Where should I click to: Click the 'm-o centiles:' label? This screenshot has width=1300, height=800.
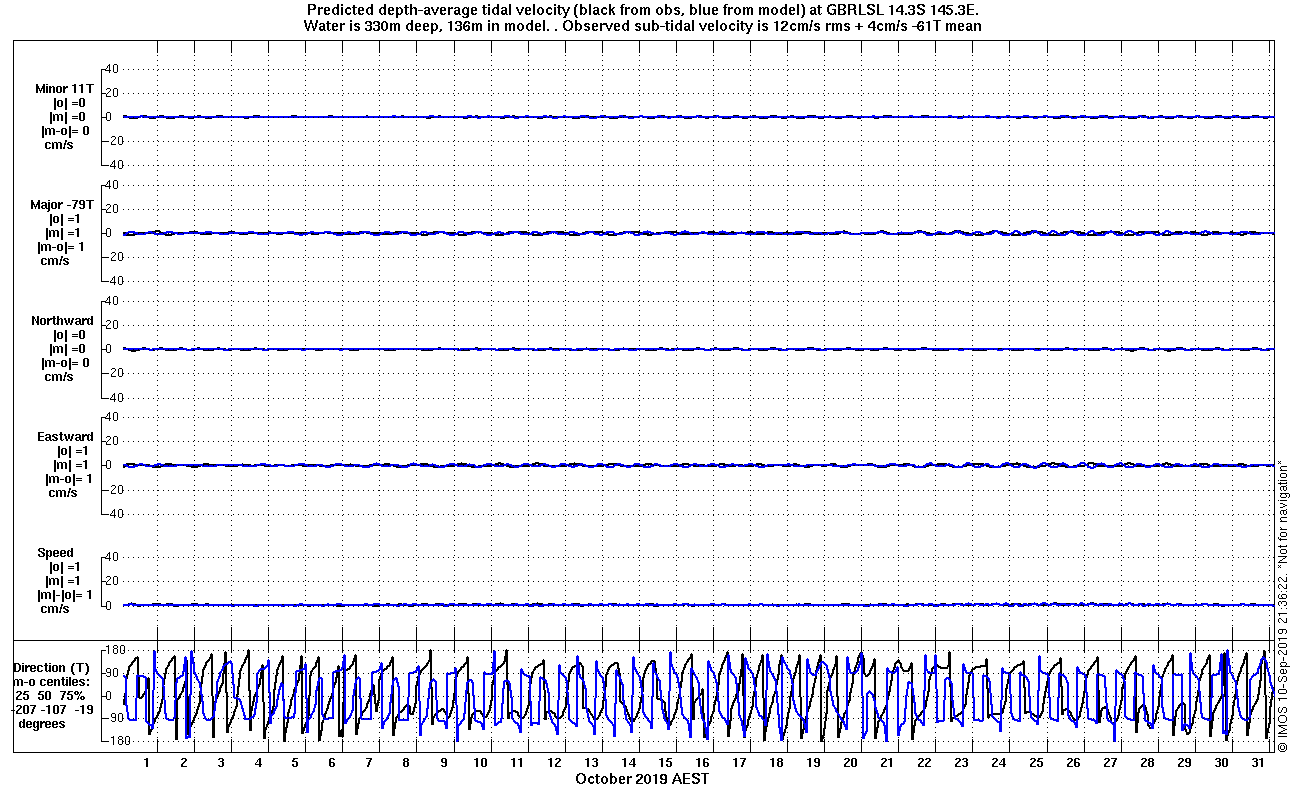pyautogui.click(x=53, y=682)
